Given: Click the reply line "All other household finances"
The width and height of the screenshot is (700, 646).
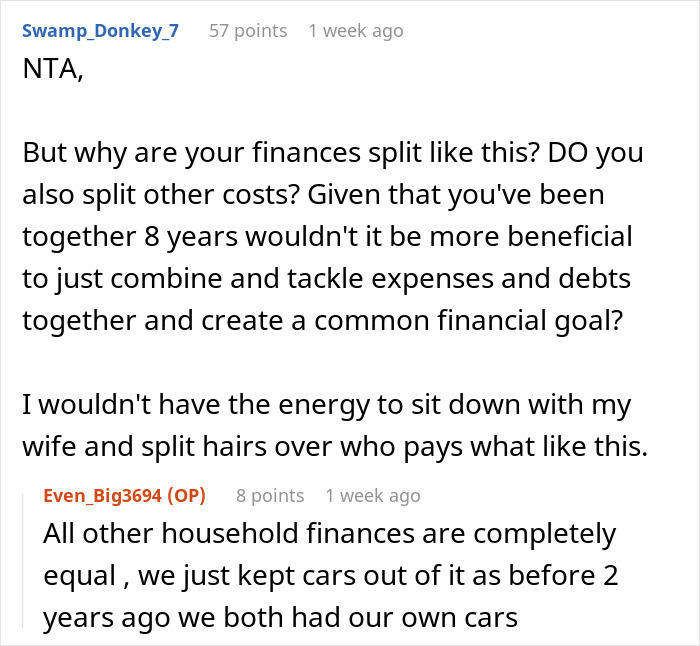Looking at the screenshot, I should tap(330, 533).
